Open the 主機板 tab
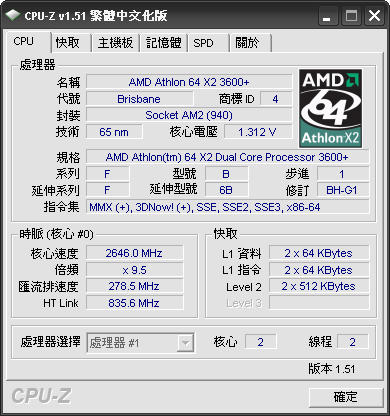The width and height of the screenshot is (390, 416). (115, 43)
